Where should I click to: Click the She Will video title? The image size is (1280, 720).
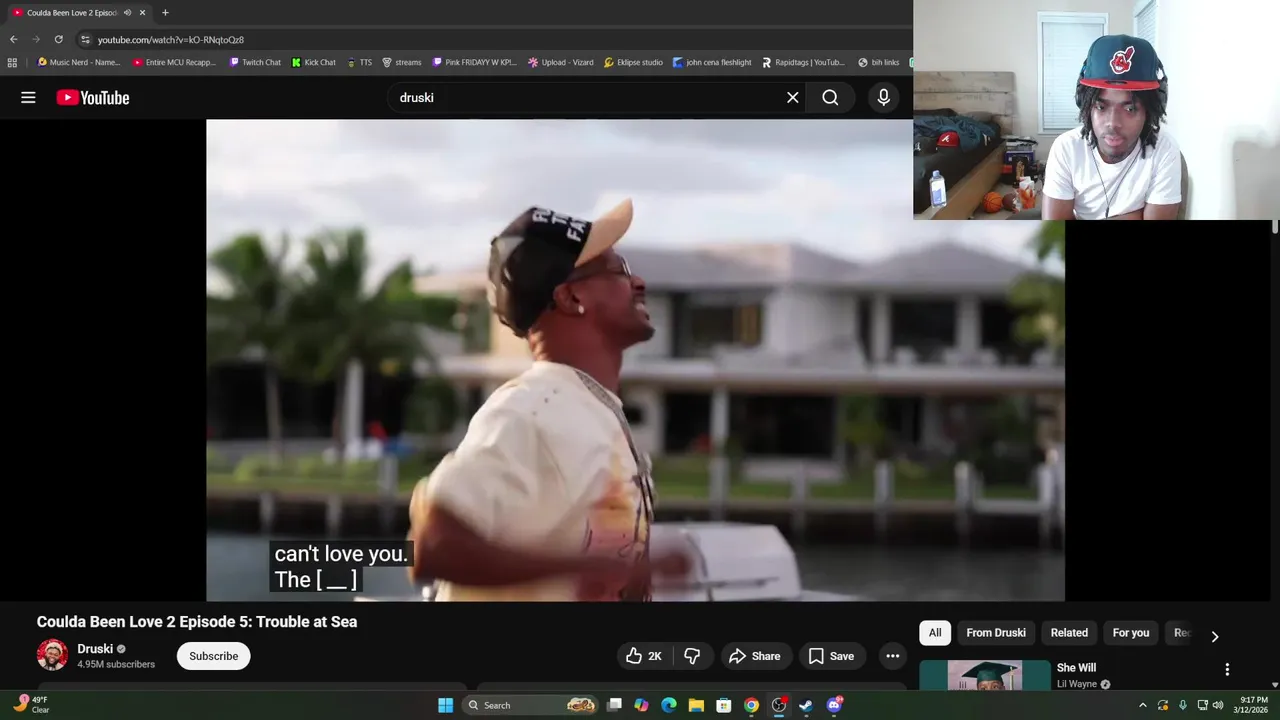[x=1076, y=667]
